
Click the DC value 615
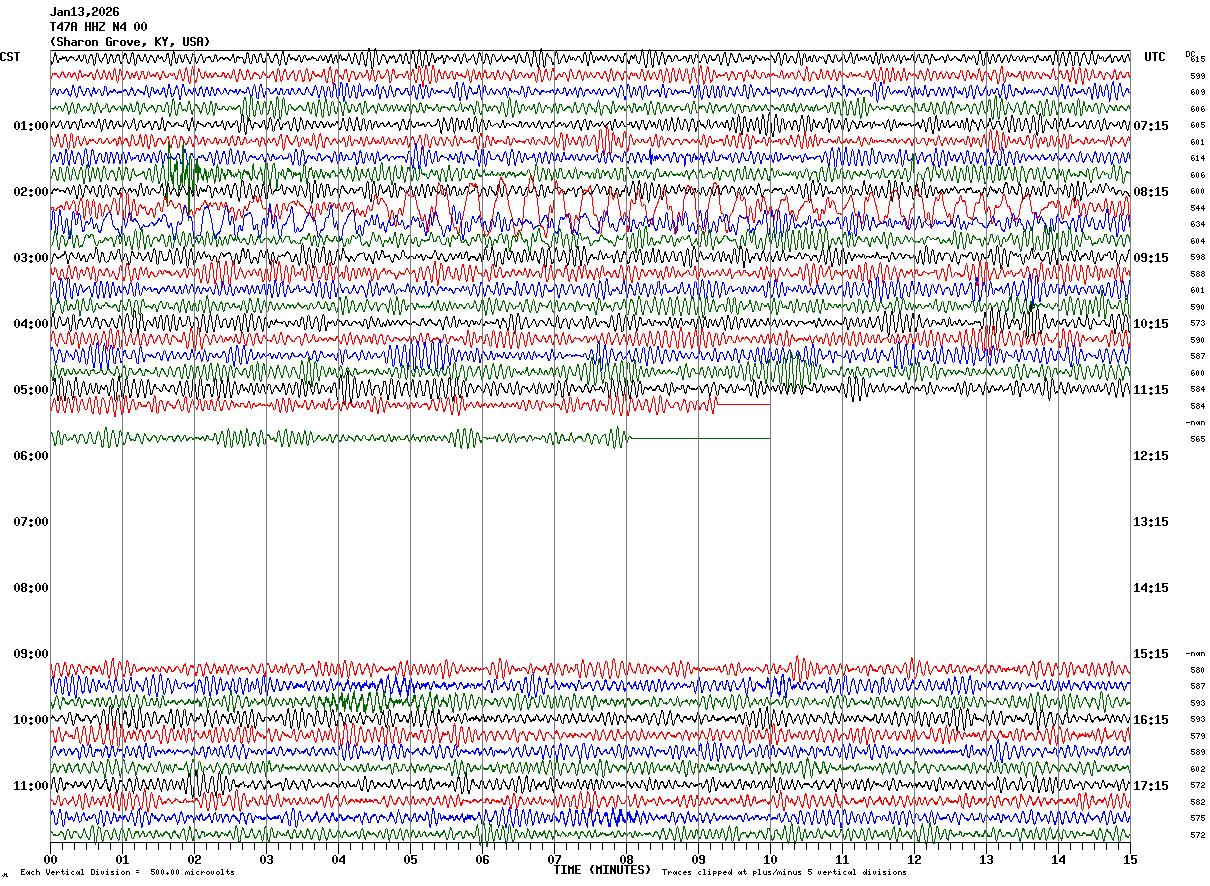[1197, 60]
